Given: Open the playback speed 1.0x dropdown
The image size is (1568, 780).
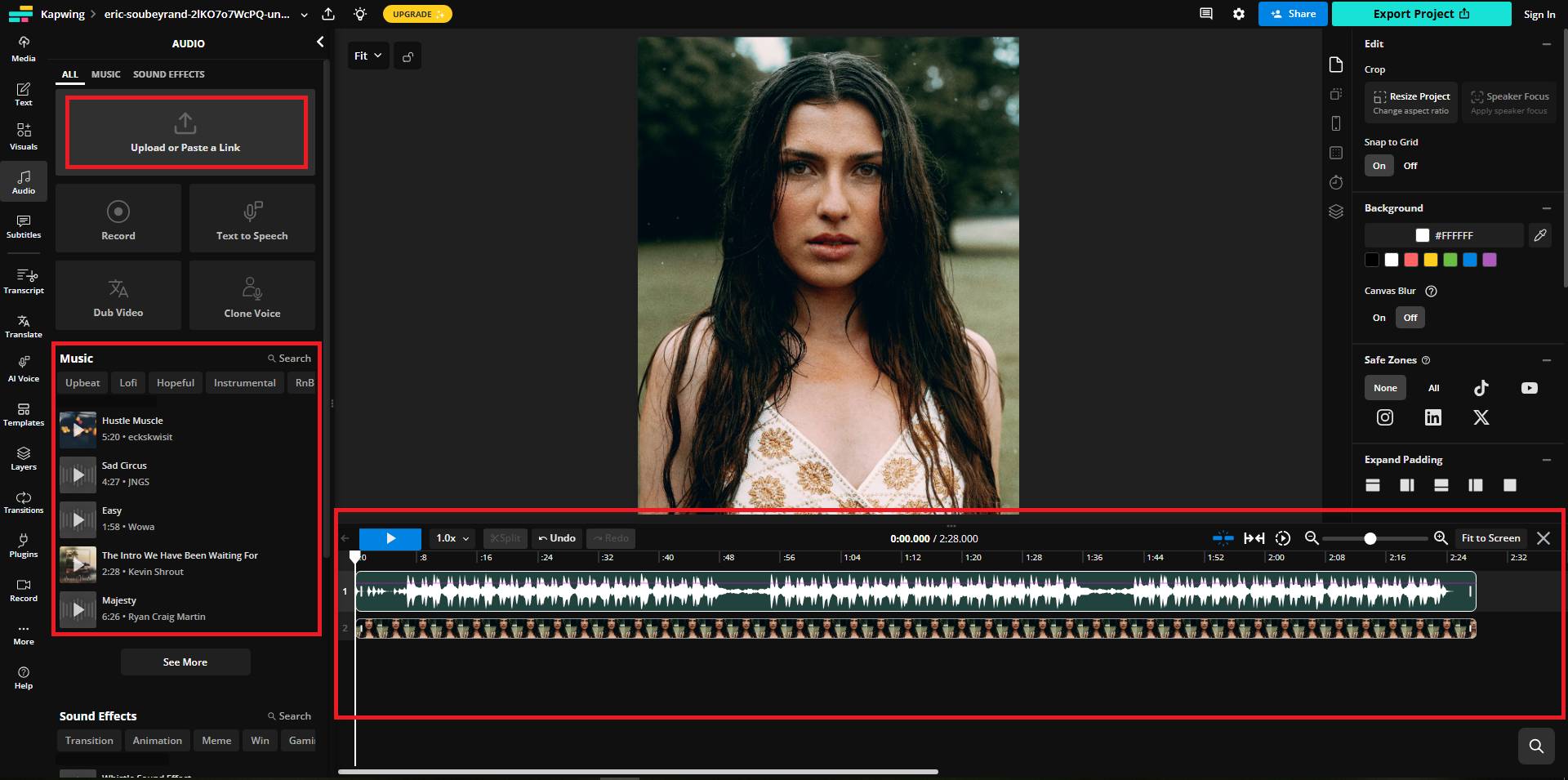Looking at the screenshot, I should [x=450, y=538].
